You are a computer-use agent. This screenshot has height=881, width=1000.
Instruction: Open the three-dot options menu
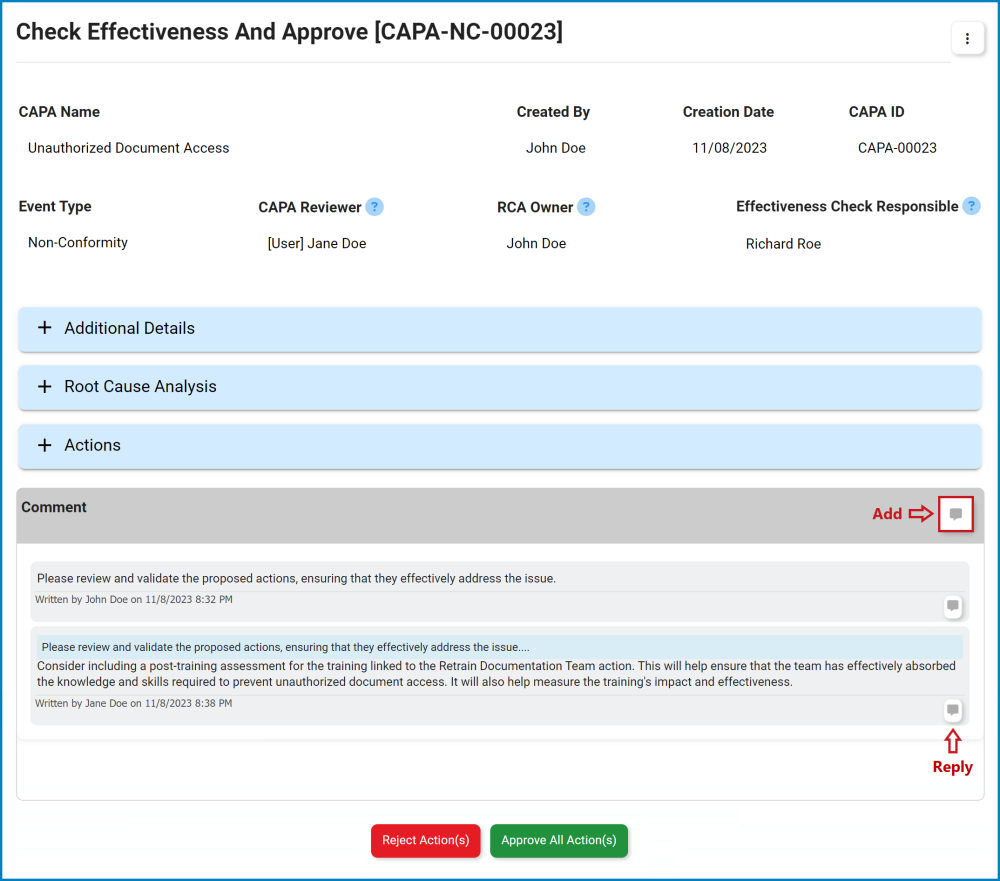(967, 38)
